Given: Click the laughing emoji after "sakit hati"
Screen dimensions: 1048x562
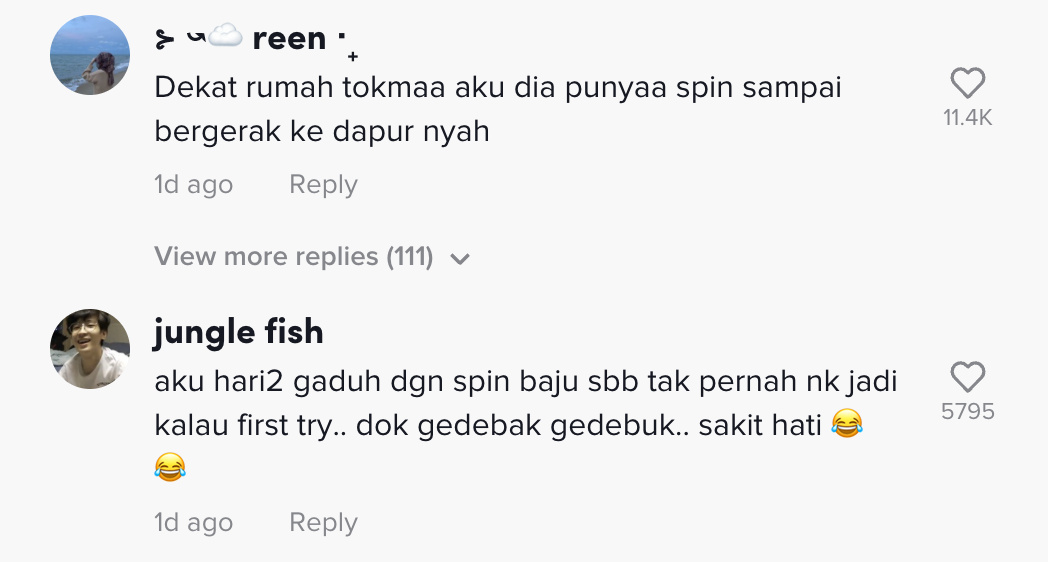Looking at the screenshot, I should click(846, 425).
